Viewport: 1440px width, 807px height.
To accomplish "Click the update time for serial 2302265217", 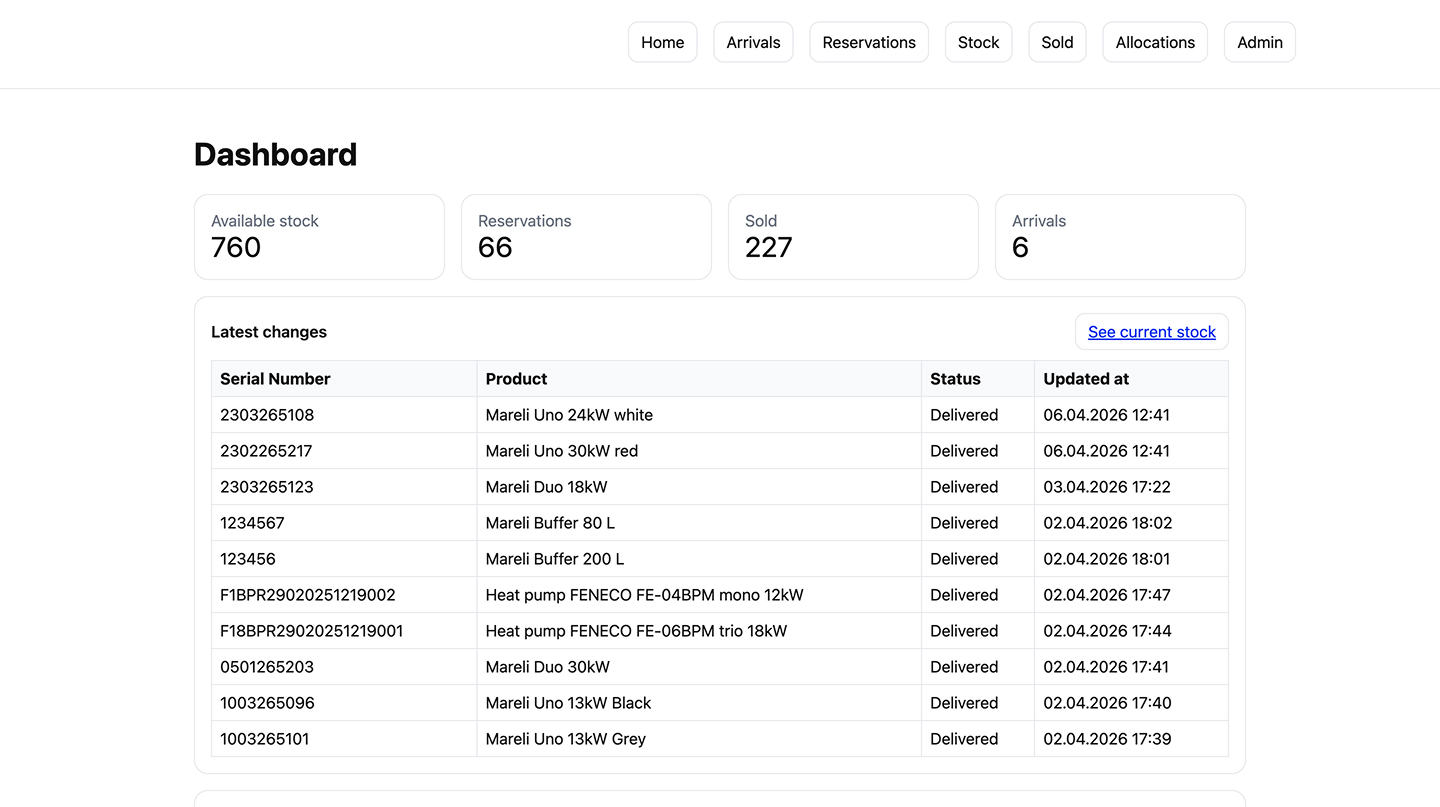I will (1106, 451).
